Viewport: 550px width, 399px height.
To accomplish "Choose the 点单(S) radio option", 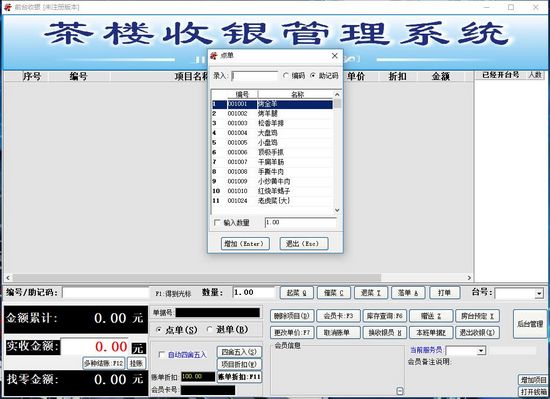I will (159, 330).
